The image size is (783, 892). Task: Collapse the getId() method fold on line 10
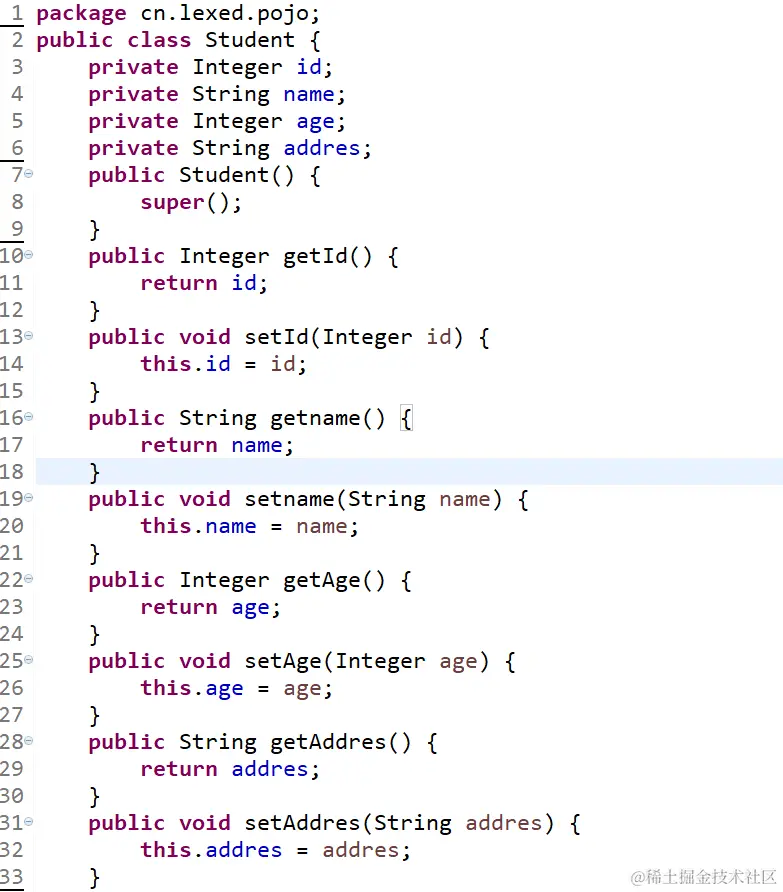click(x=28, y=254)
